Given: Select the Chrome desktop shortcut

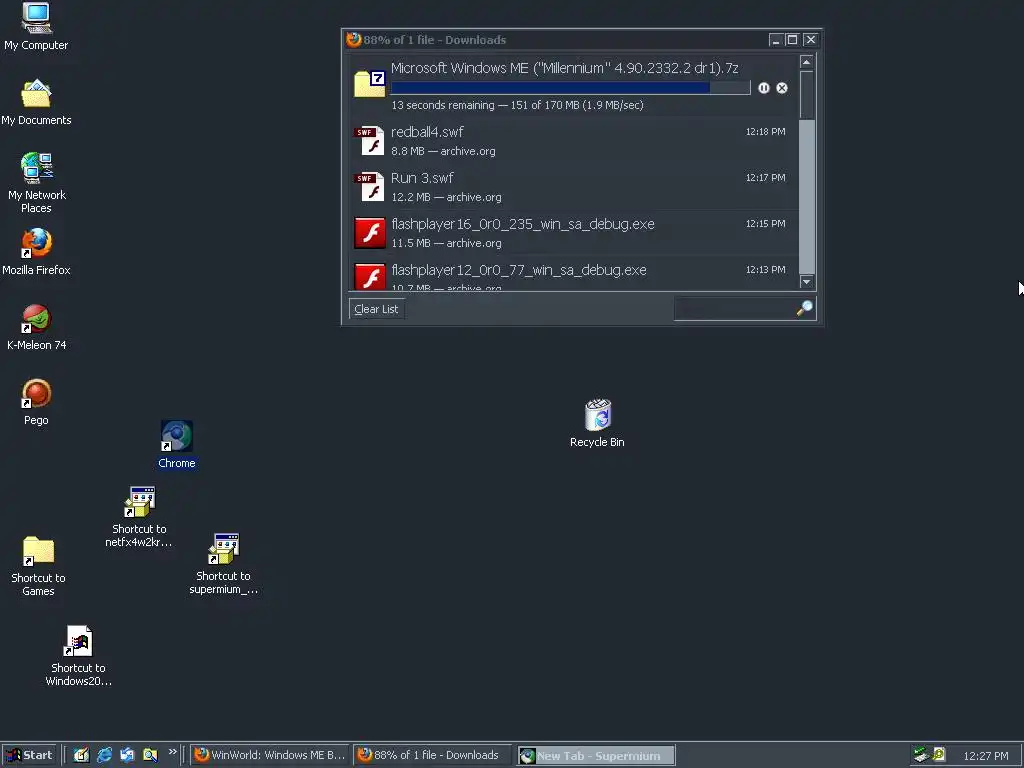Looking at the screenshot, I should 176,445.
